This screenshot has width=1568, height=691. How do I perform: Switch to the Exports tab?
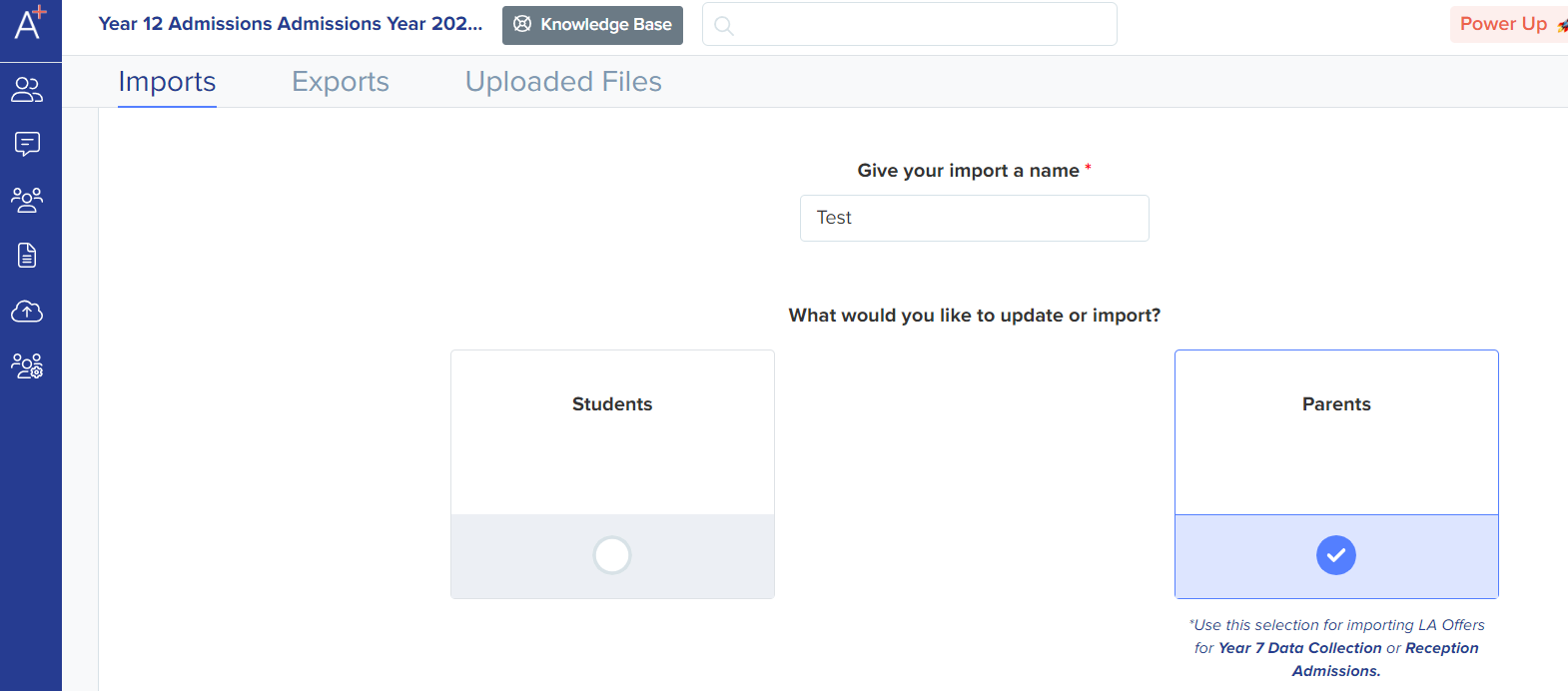[341, 82]
